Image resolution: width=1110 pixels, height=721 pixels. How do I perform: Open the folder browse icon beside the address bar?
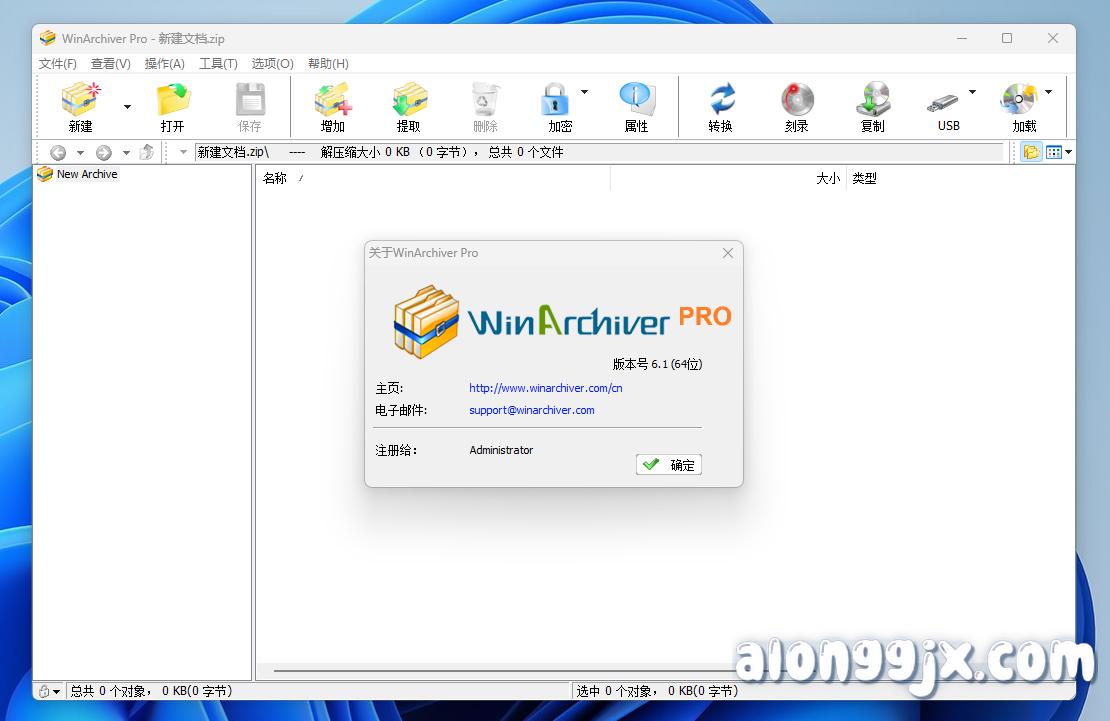click(x=1030, y=151)
